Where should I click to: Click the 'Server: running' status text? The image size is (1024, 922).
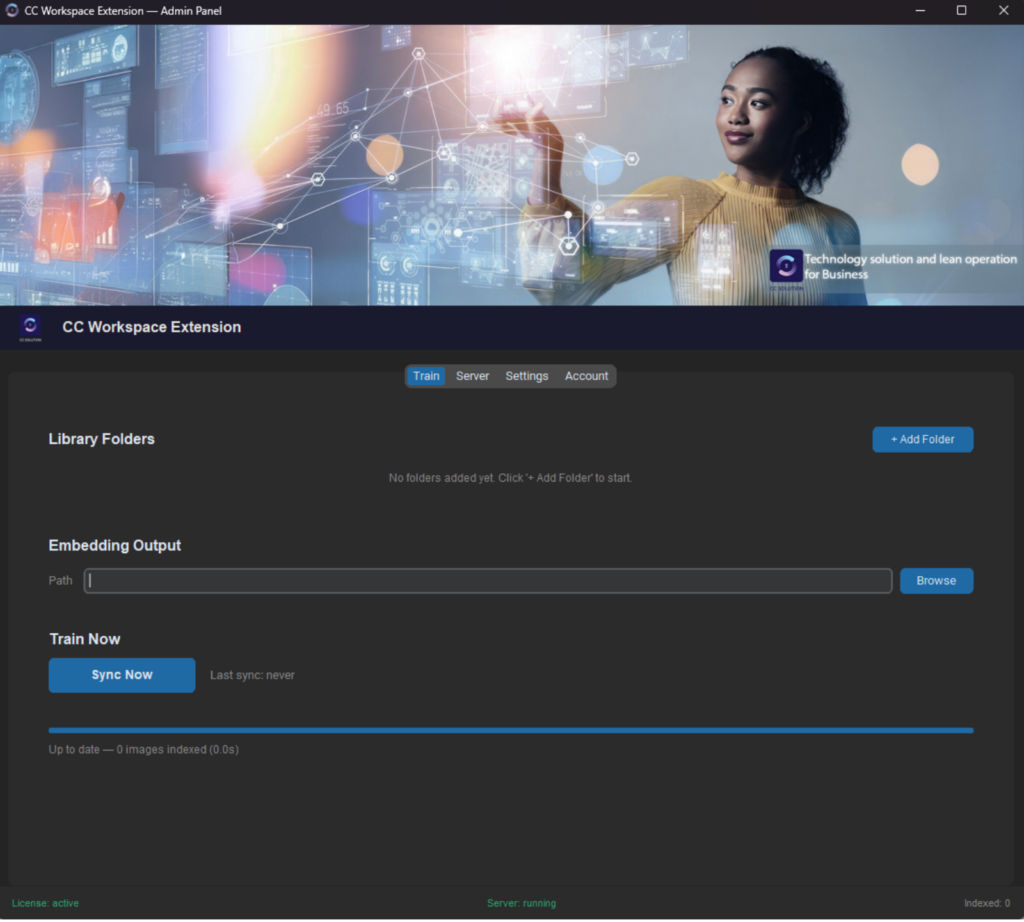click(521, 903)
